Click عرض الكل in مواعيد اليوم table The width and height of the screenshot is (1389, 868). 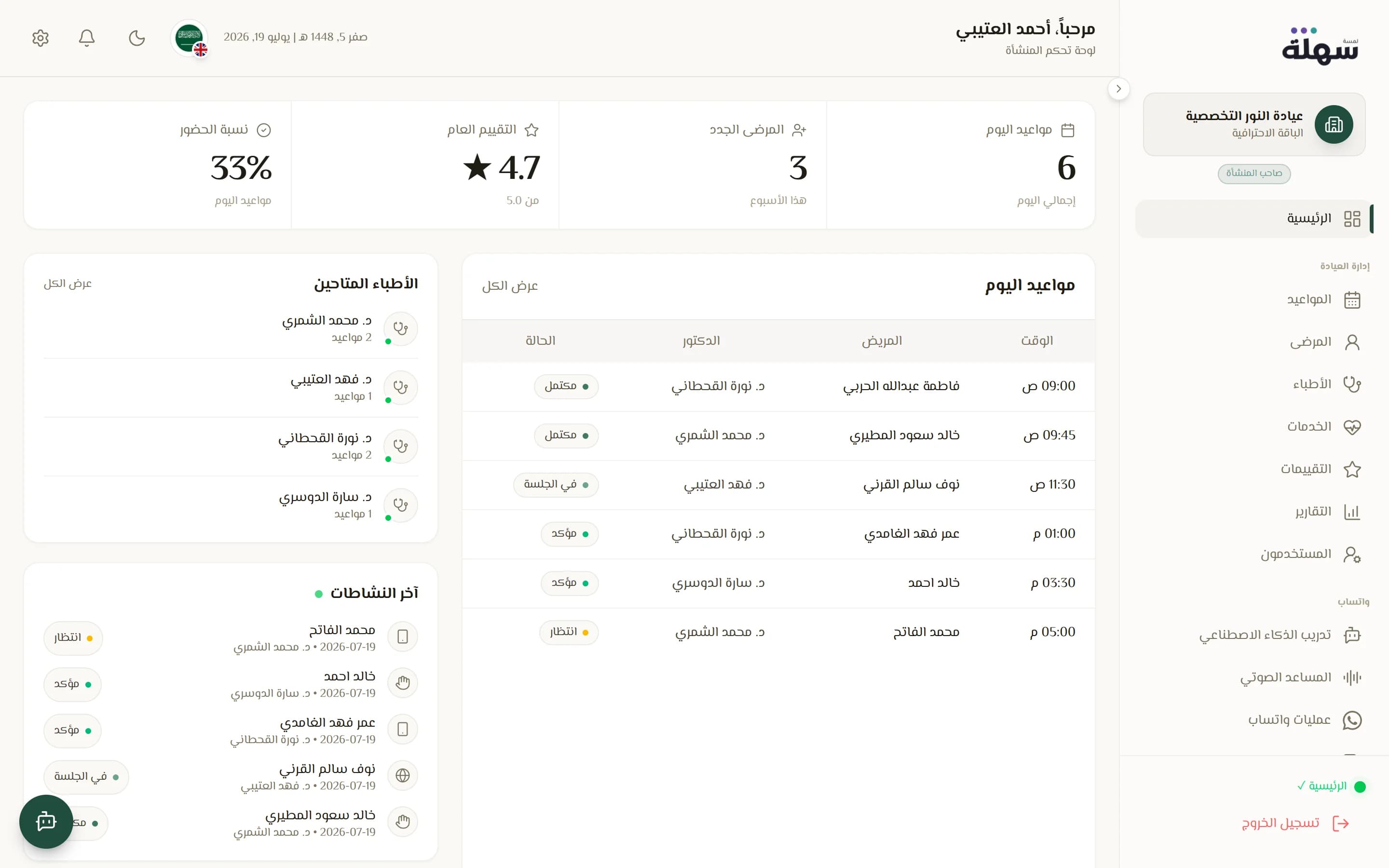point(510,286)
